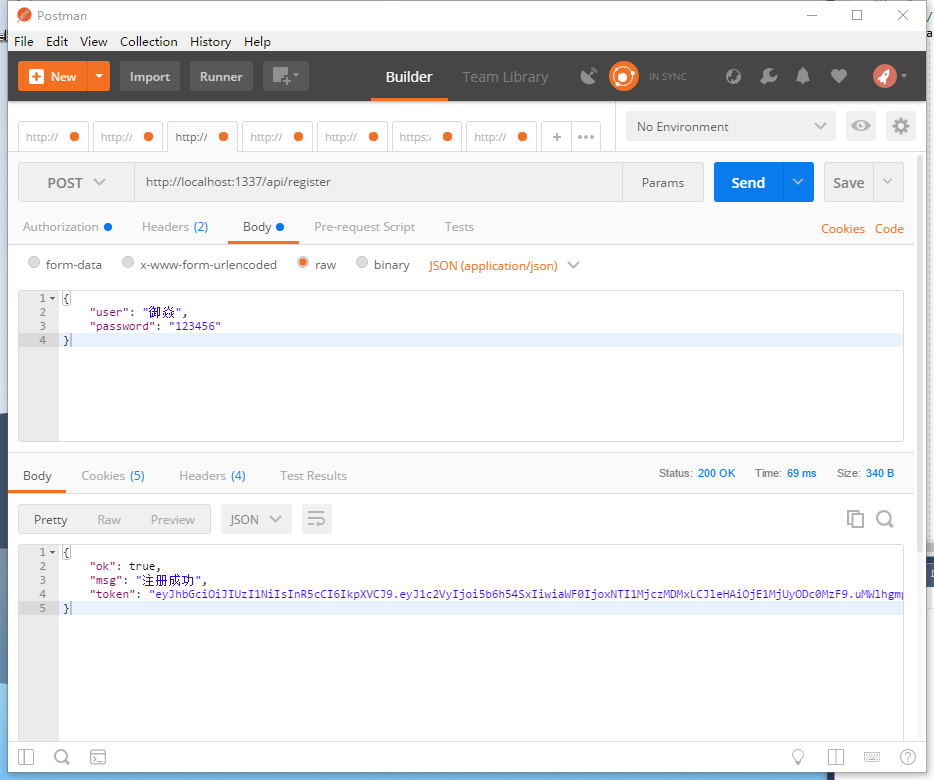Viewport: 934px width, 780px height.
Task: Switch response view to Preview
Action: point(173,520)
